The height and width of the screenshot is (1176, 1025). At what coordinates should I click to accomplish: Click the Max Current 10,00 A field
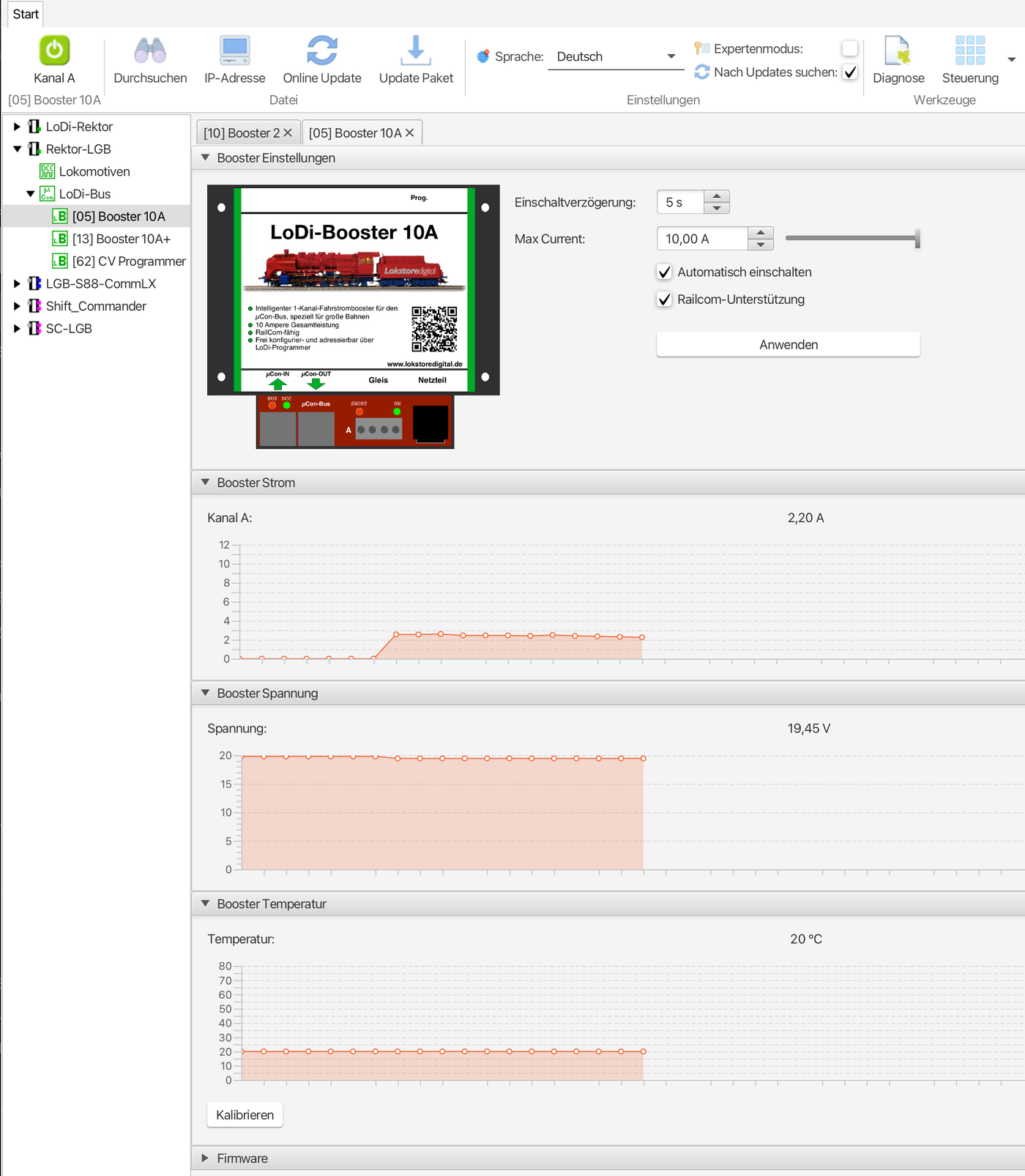[x=702, y=239]
